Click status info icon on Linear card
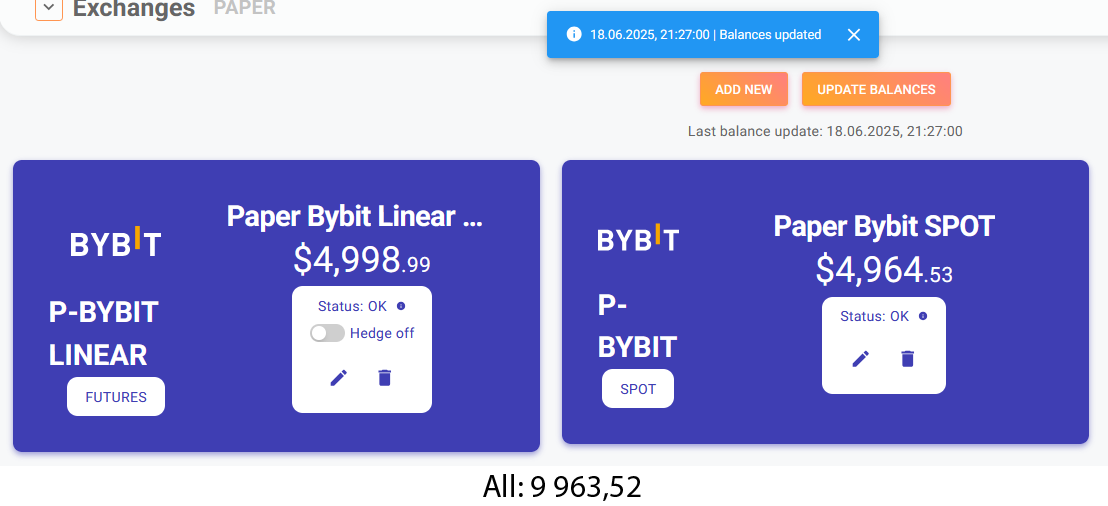 click(401, 306)
